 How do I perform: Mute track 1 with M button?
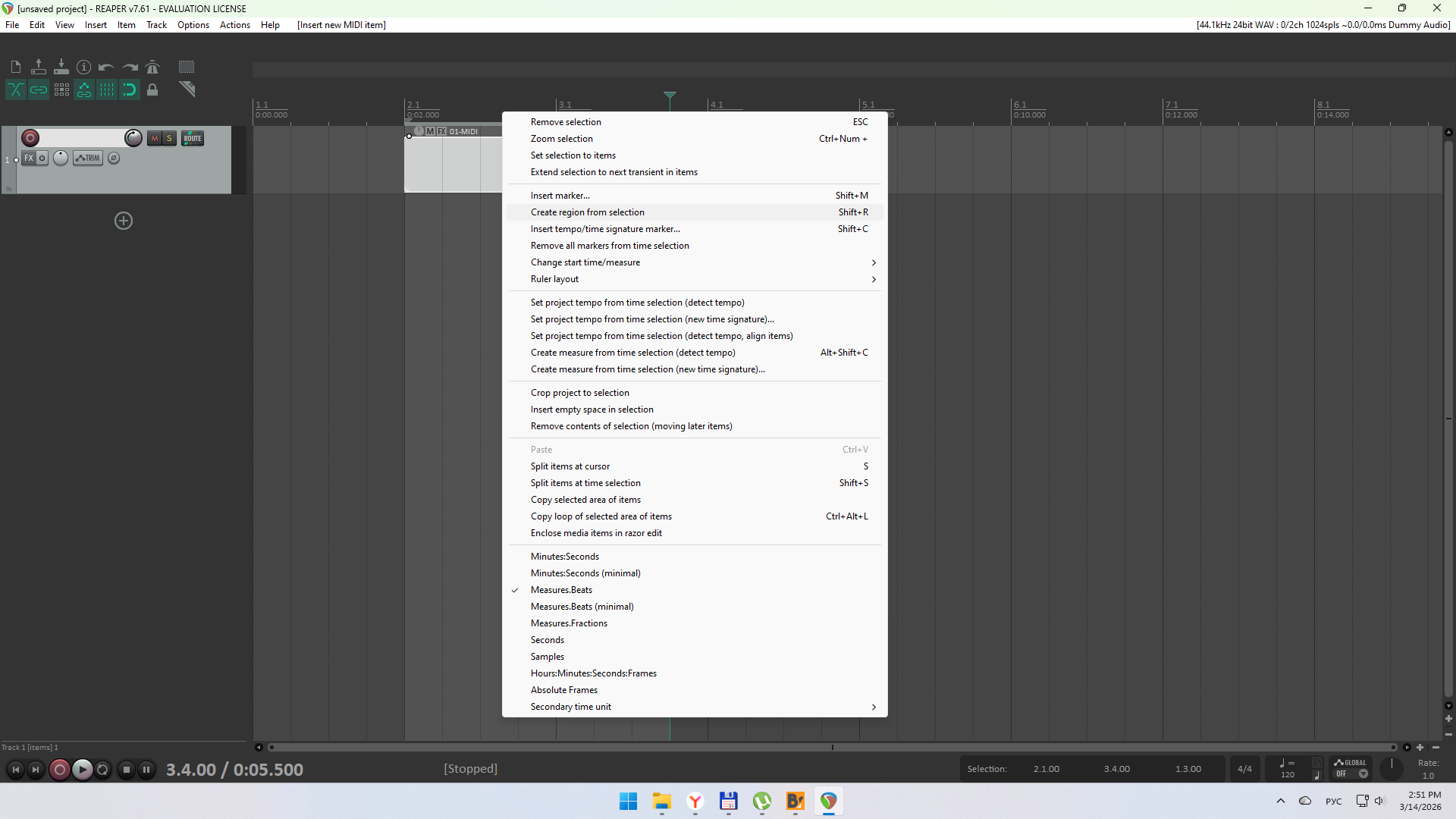coord(155,138)
